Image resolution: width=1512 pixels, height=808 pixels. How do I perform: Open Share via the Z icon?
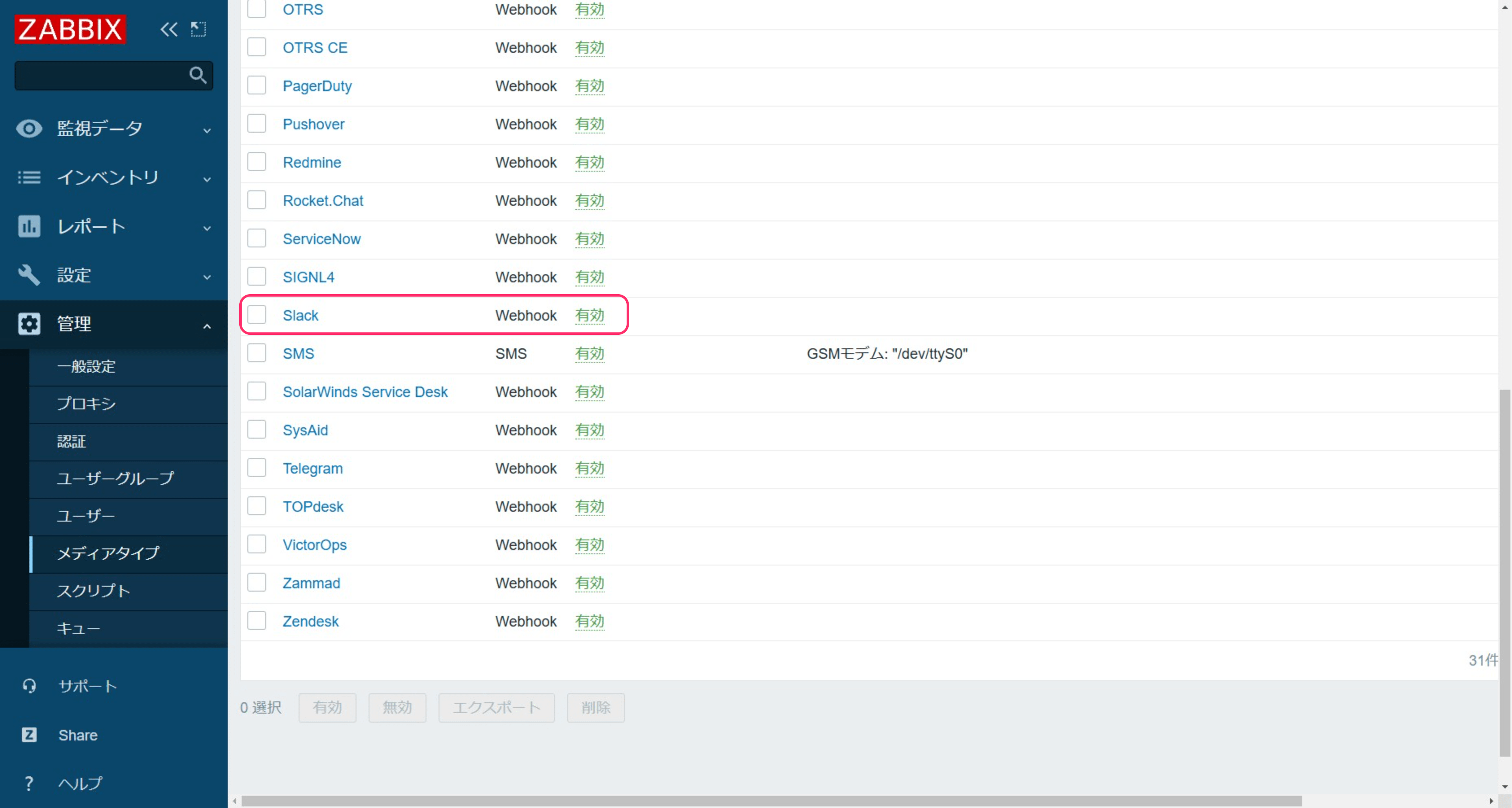click(29, 735)
